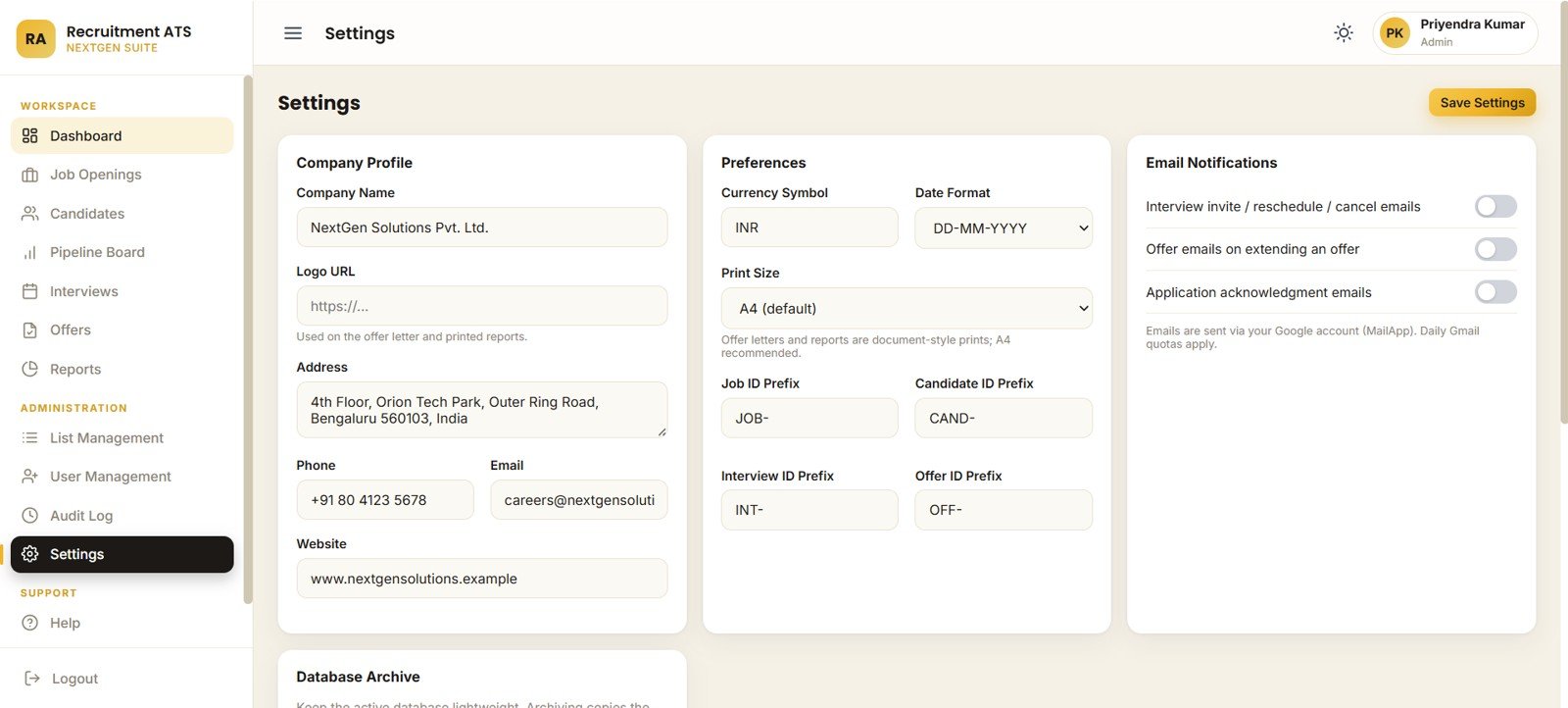Click the sidebar vertical scrollbar

[248, 339]
